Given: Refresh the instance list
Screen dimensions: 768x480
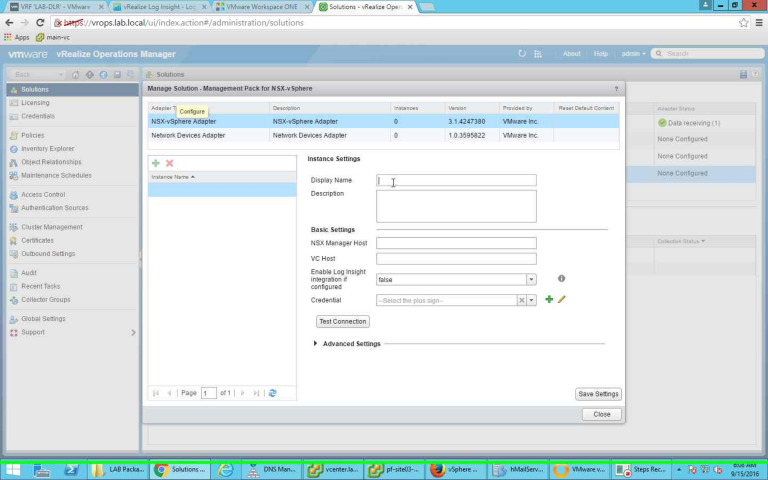Looking at the screenshot, I should point(273,393).
